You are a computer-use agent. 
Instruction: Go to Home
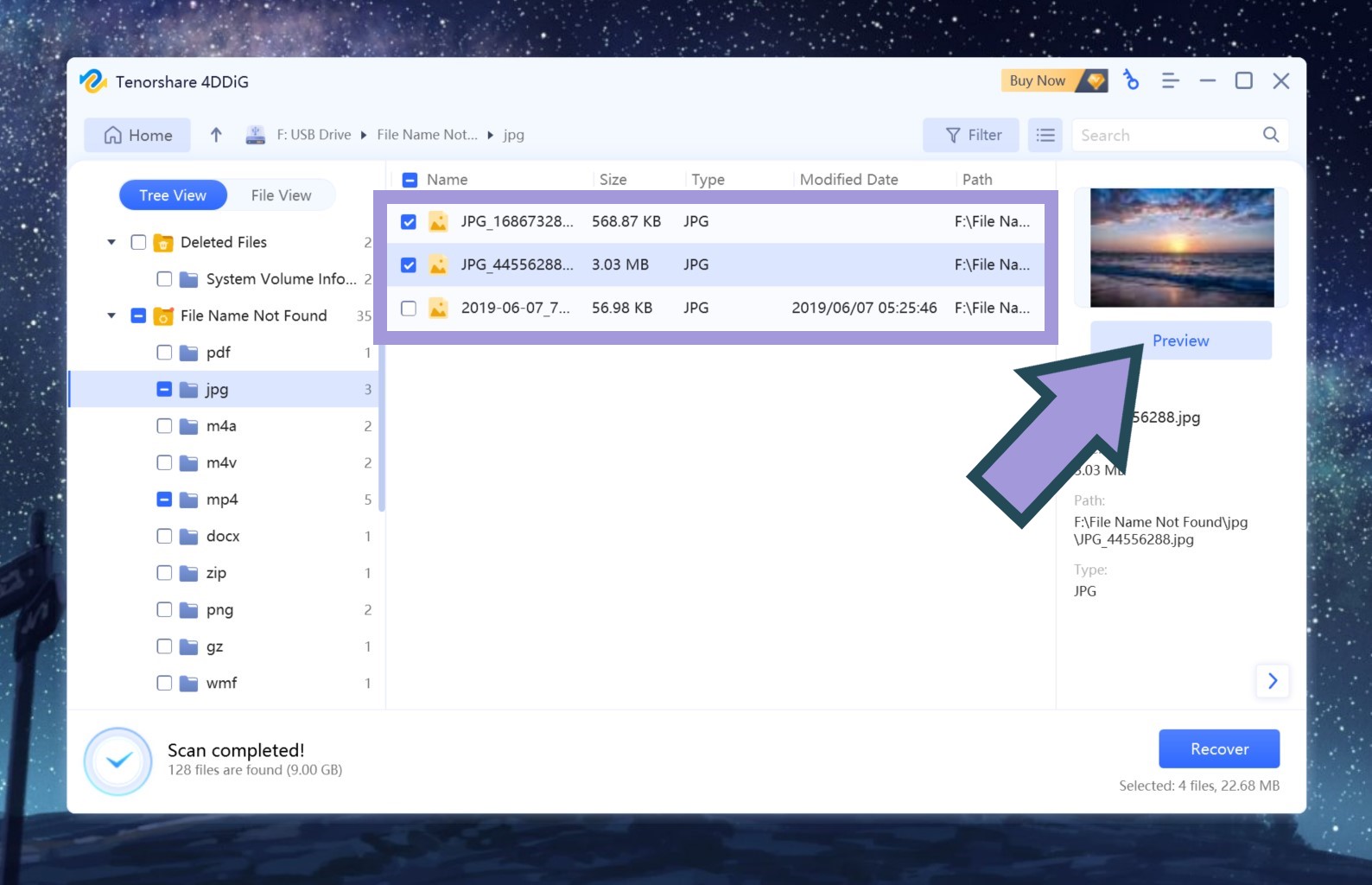point(137,135)
